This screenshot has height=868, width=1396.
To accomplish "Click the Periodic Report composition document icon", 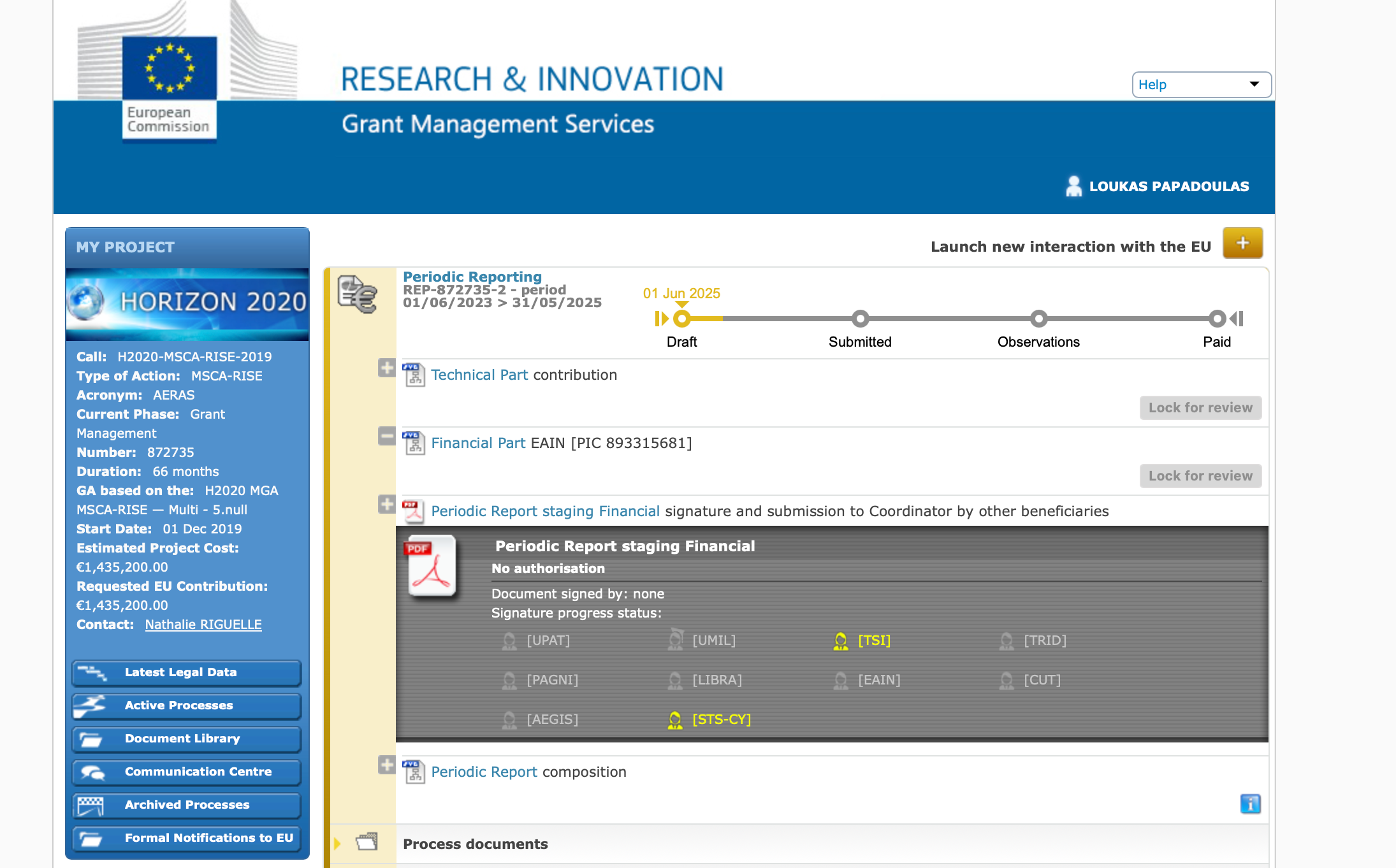I will [414, 772].
